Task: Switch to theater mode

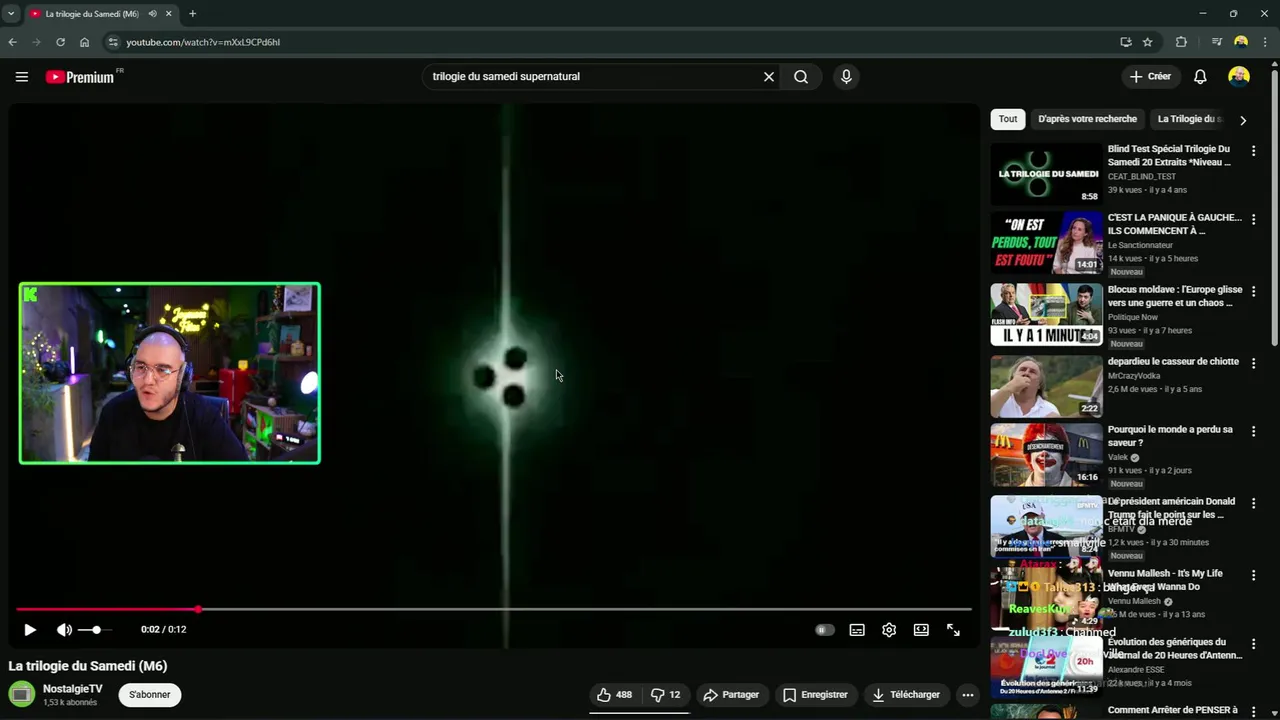Action: tap(921, 630)
